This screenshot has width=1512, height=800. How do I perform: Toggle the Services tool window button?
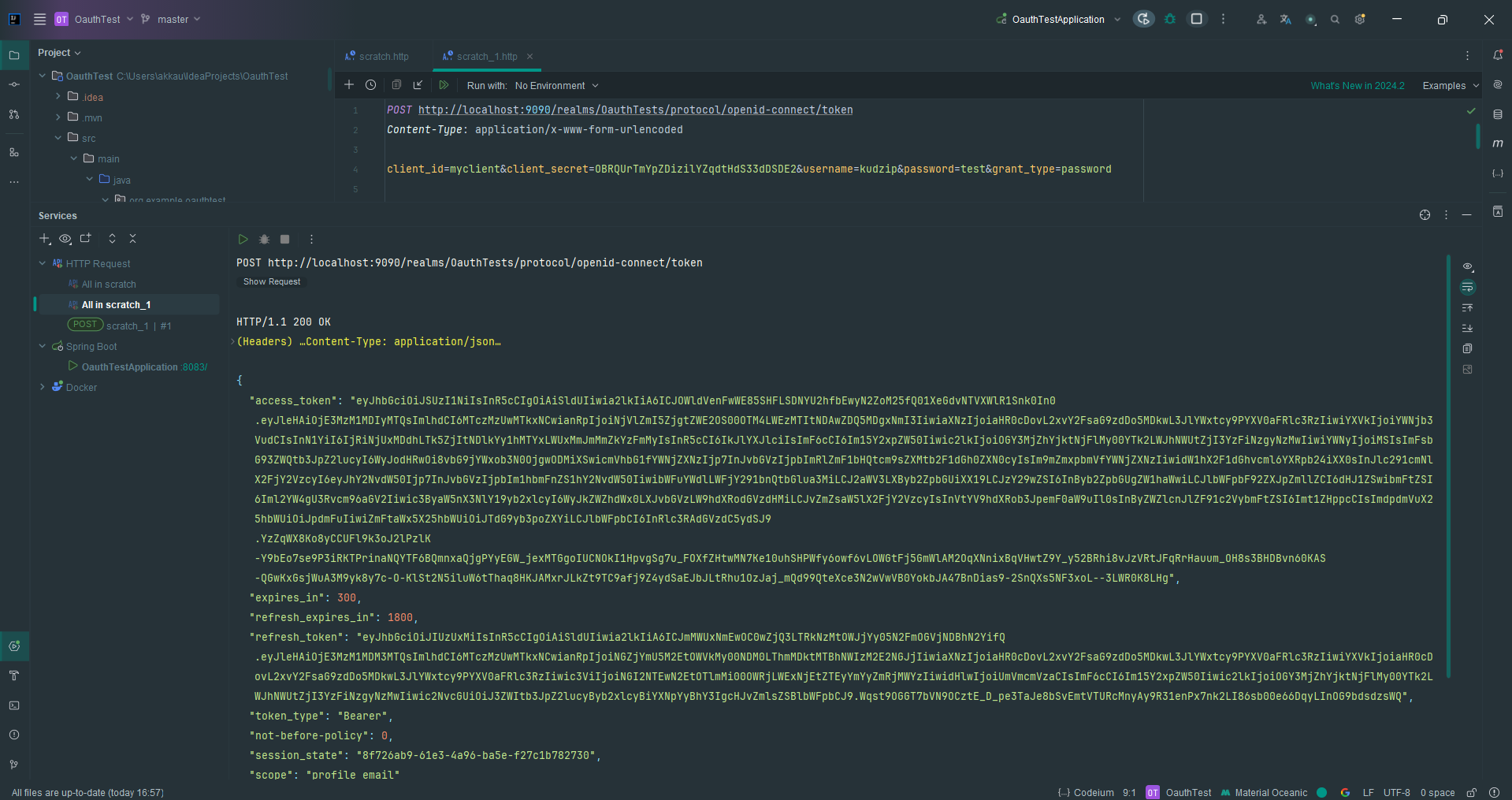[x=14, y=646]
